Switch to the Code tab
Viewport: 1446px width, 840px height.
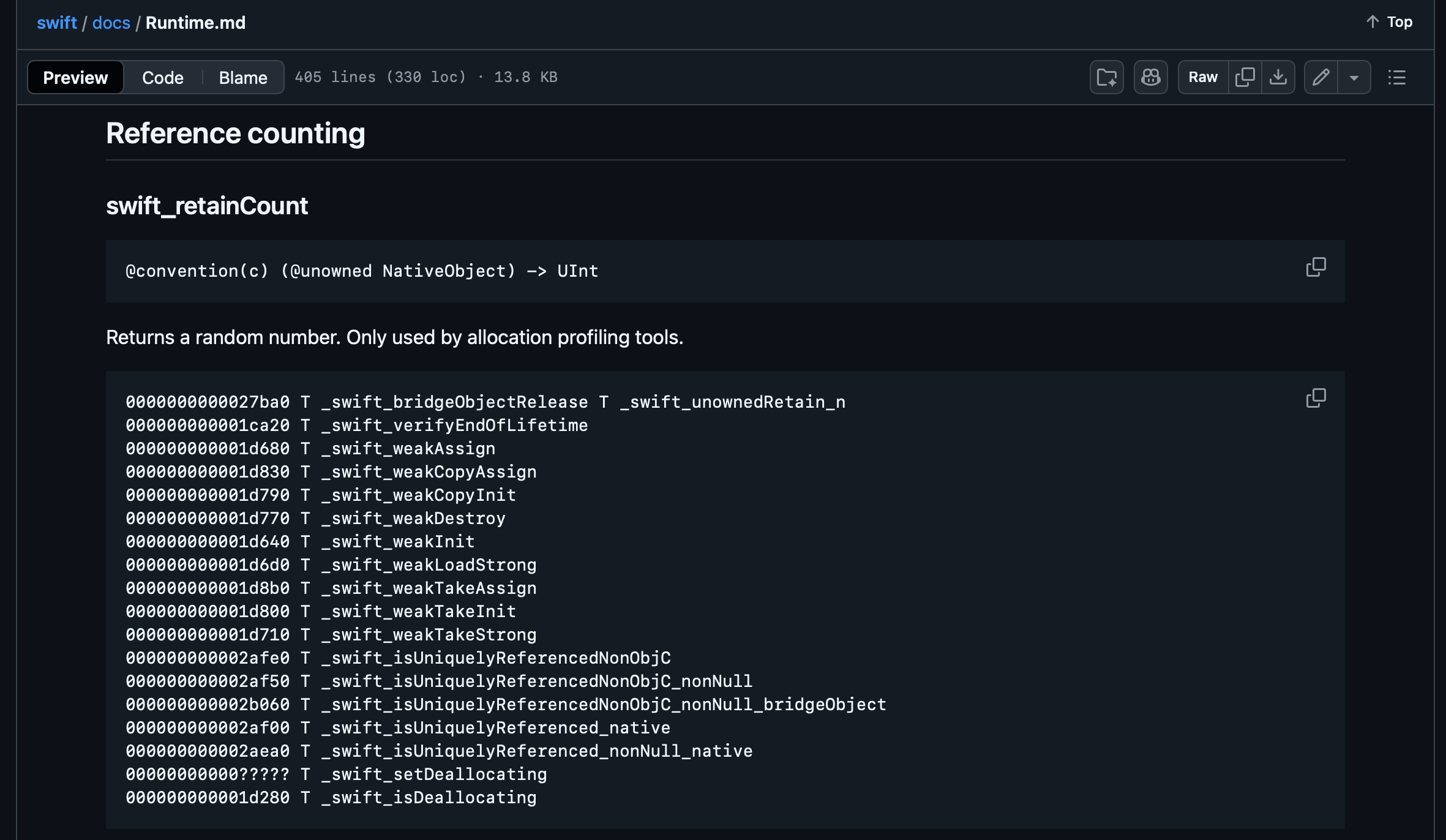pos(162,77)
